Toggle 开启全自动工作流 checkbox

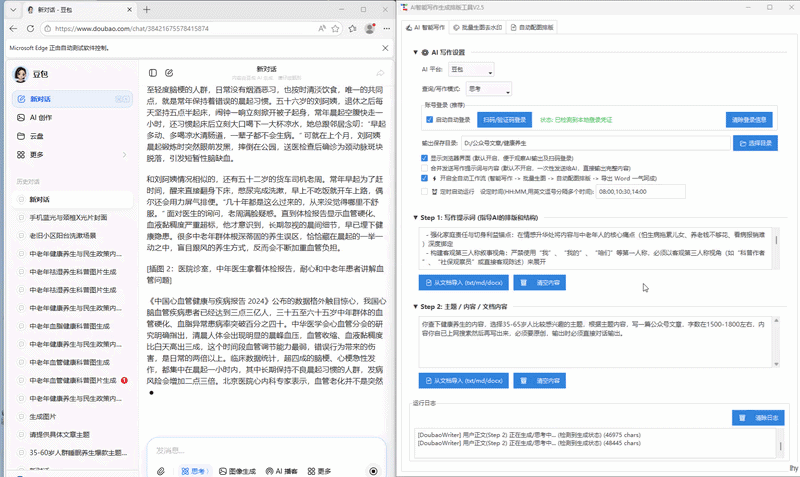424,178
